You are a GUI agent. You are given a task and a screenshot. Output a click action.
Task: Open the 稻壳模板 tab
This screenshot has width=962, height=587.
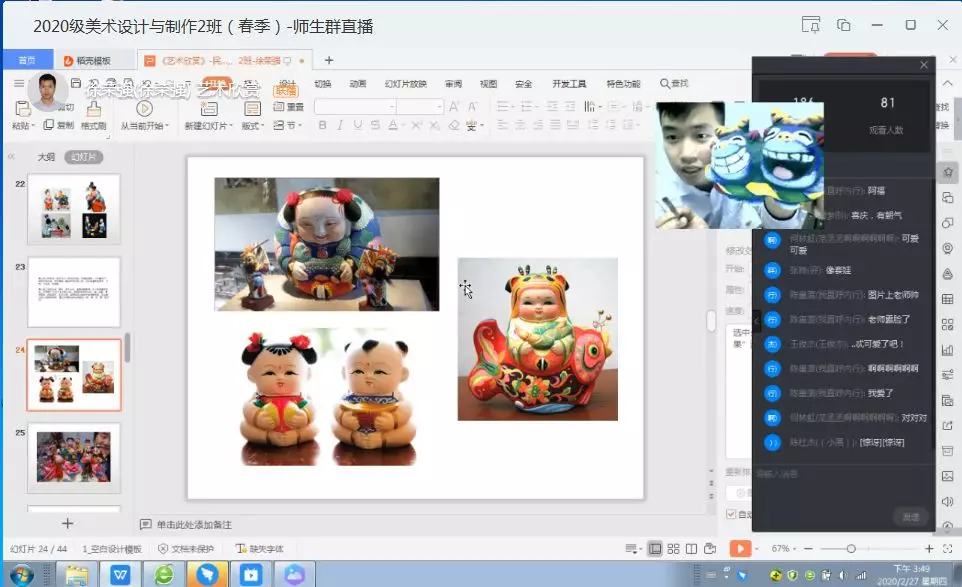click(95, 60)
